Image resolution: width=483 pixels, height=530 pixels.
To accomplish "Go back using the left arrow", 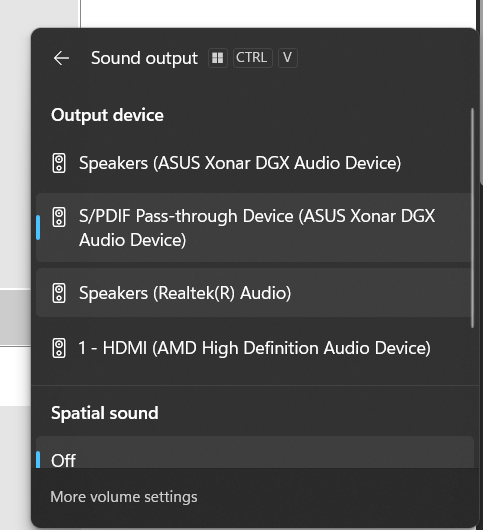I will coord(61,58).
